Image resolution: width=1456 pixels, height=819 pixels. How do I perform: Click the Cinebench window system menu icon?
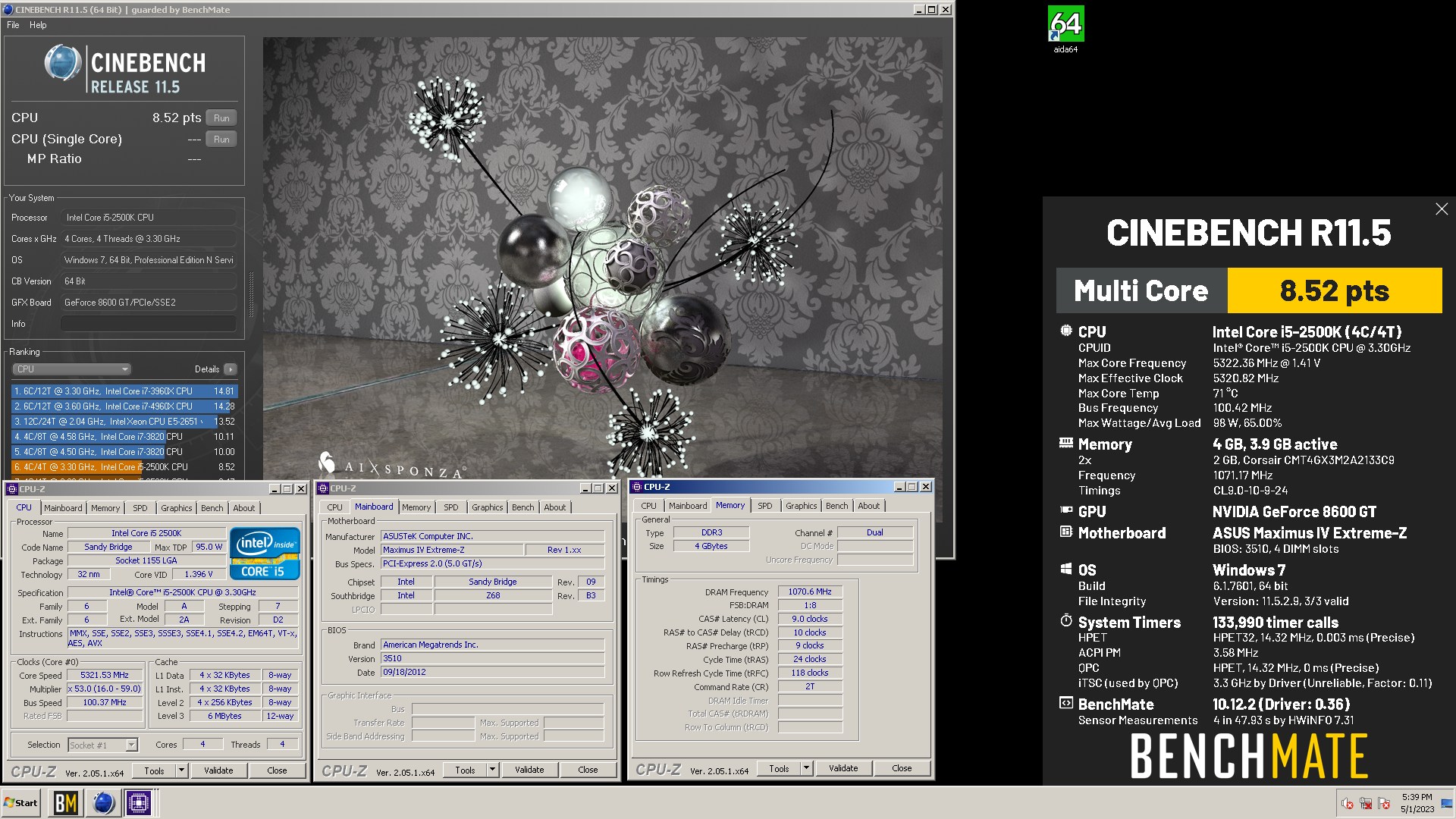(8, 10)
